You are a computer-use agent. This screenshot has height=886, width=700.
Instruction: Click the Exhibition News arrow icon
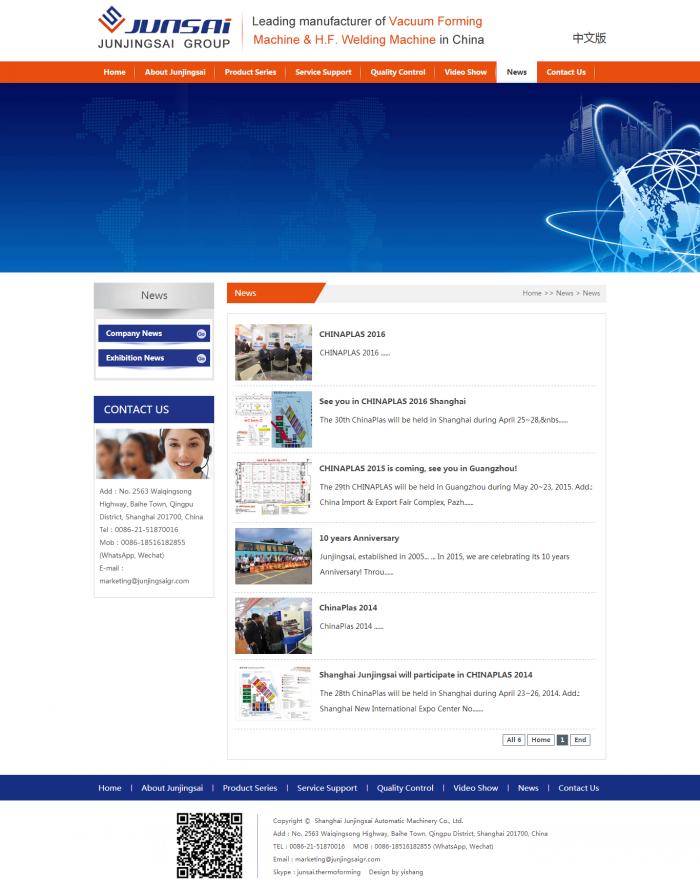[x=201, y=358]
